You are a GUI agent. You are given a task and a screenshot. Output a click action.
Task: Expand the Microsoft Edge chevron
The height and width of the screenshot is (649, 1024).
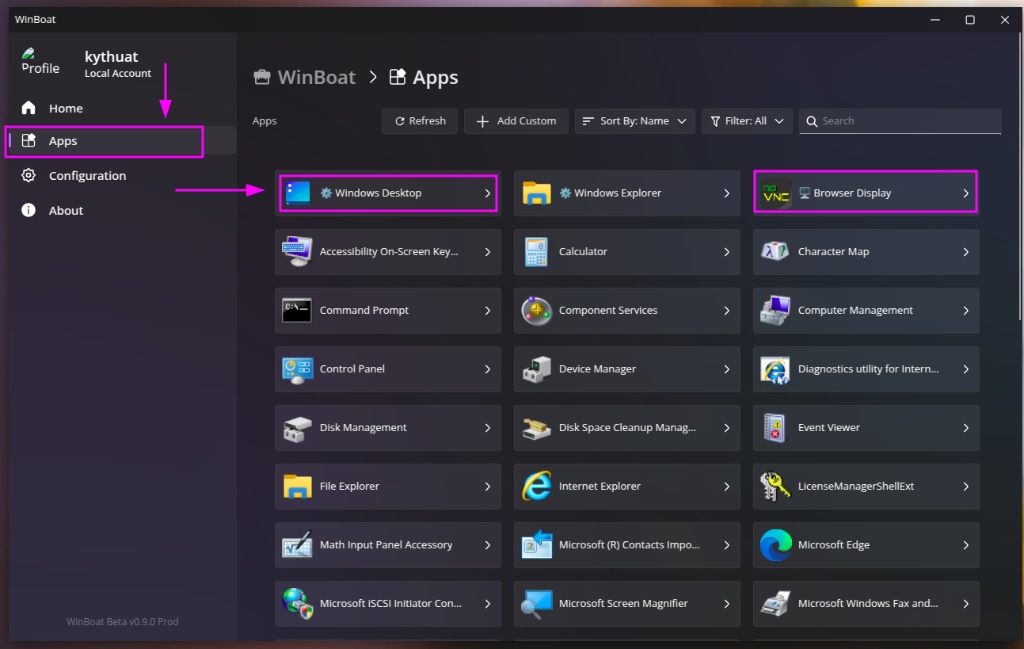click(x=965, y=545)
